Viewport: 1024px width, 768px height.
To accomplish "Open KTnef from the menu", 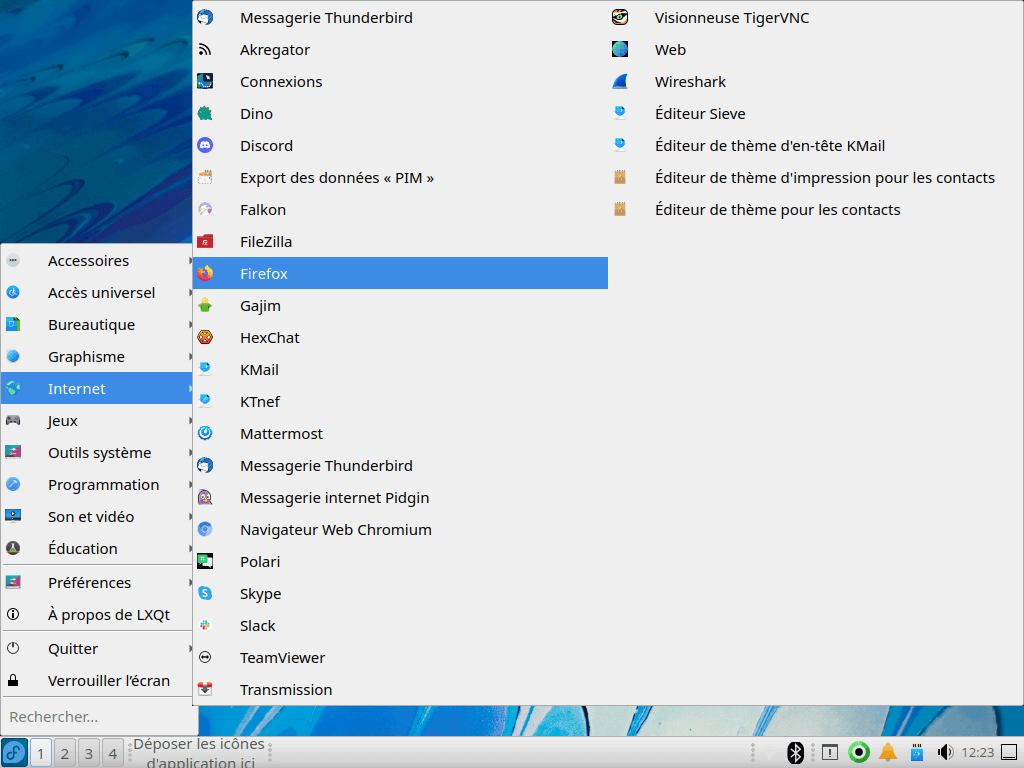I will click(400, 402).
